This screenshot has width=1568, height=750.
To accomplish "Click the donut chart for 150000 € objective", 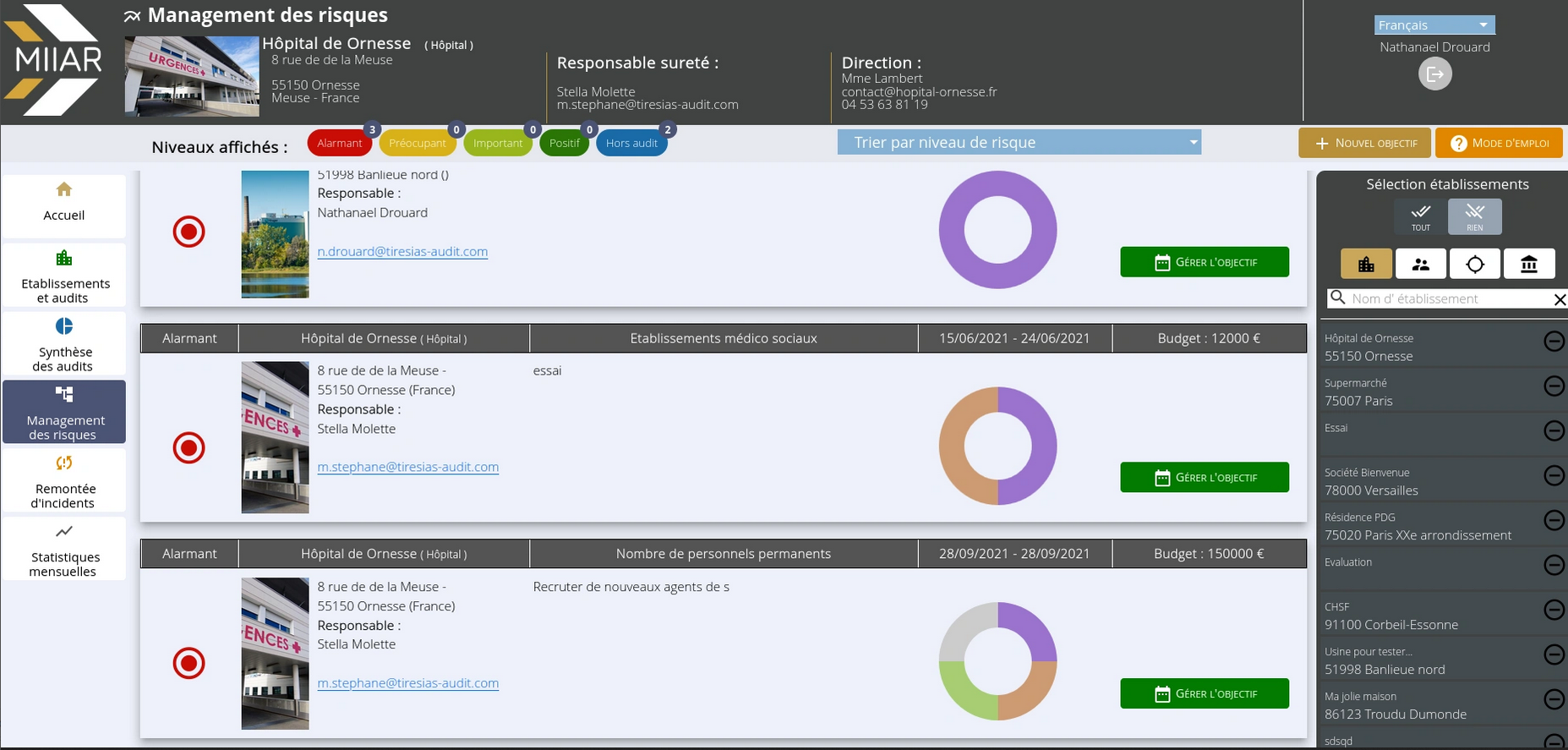I will point(997,661).
